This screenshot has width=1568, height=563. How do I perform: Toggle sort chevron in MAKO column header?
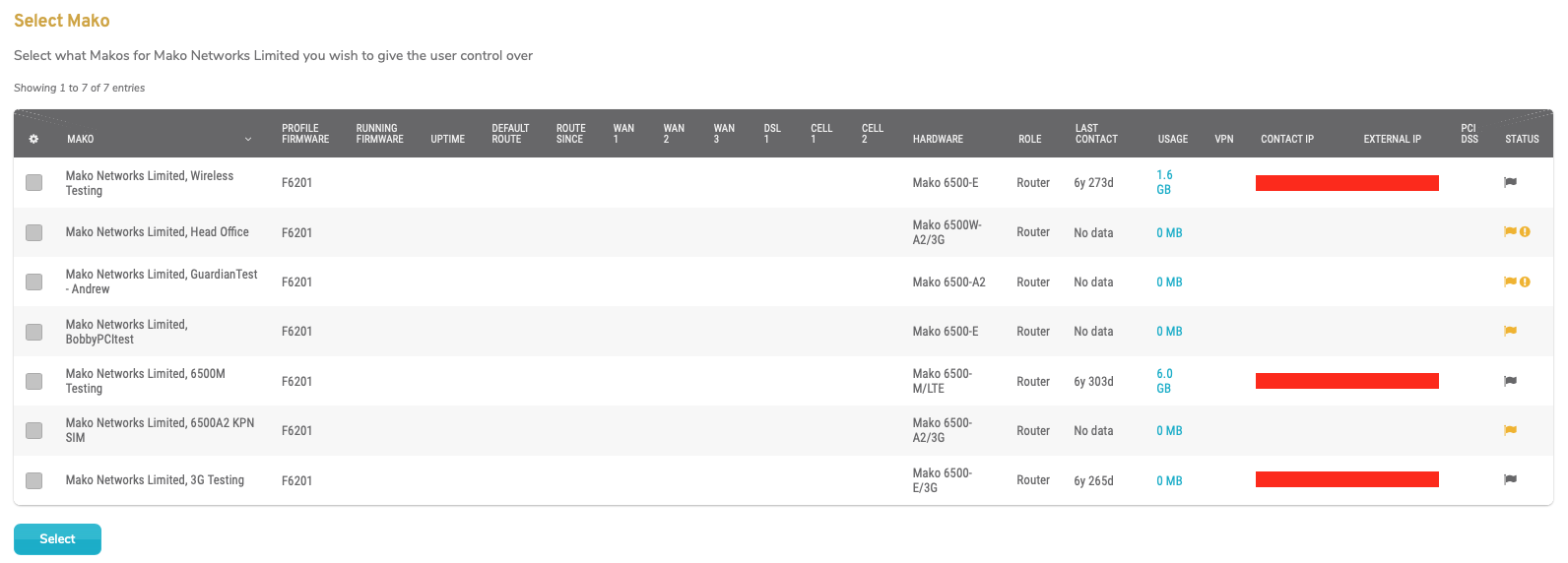(x=248, y=140)
